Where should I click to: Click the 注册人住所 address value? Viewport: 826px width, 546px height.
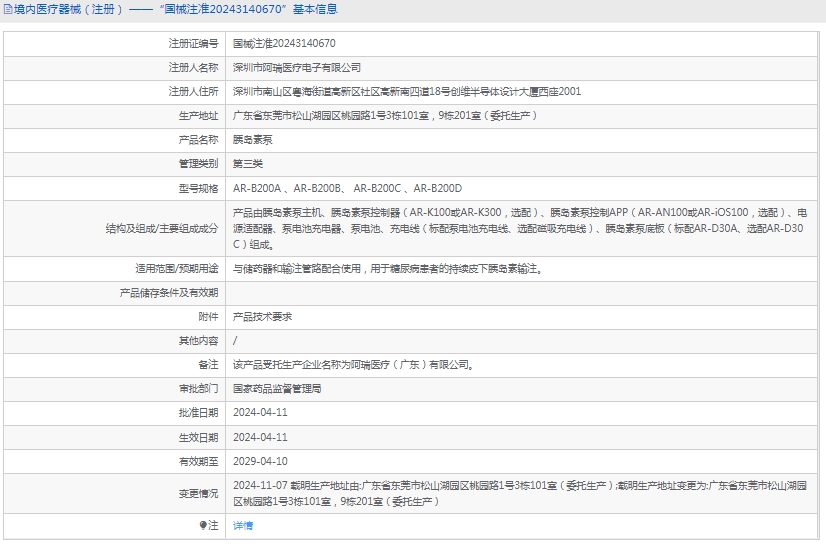click(406, 92)
